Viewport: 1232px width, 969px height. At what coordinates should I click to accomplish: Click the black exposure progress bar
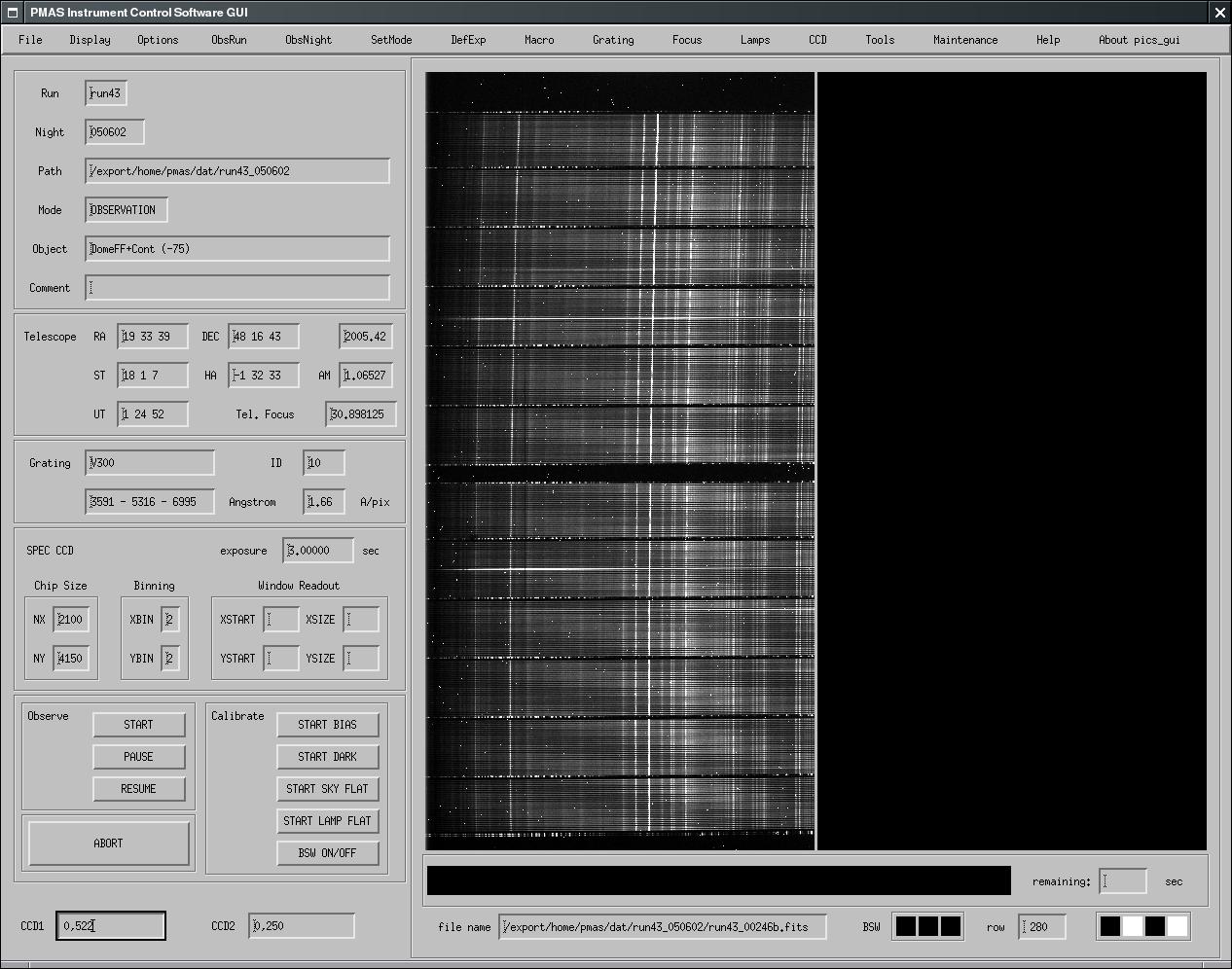718,880
